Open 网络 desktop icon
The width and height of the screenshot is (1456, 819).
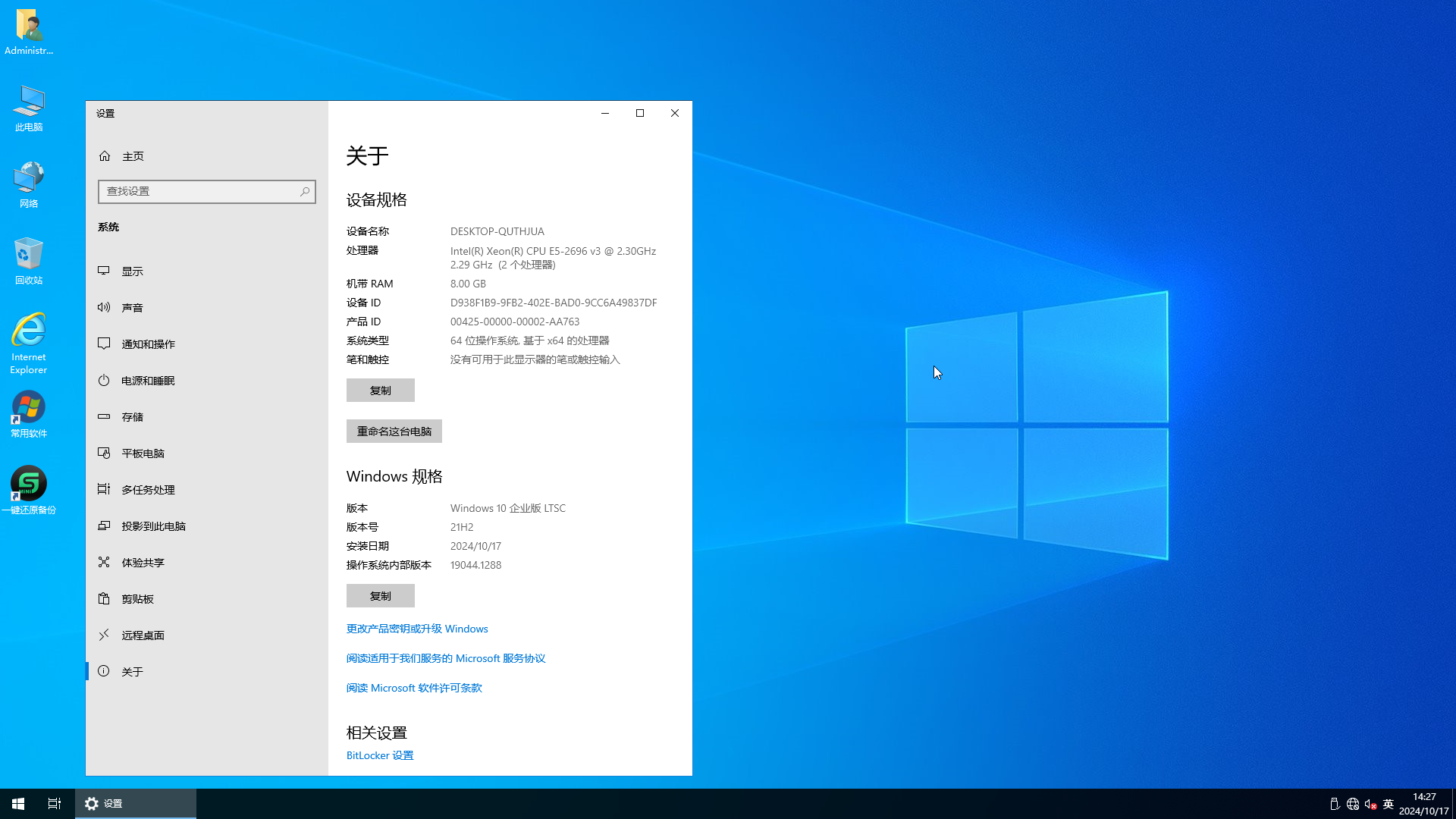pyautogui.click(x=29, y=185)
